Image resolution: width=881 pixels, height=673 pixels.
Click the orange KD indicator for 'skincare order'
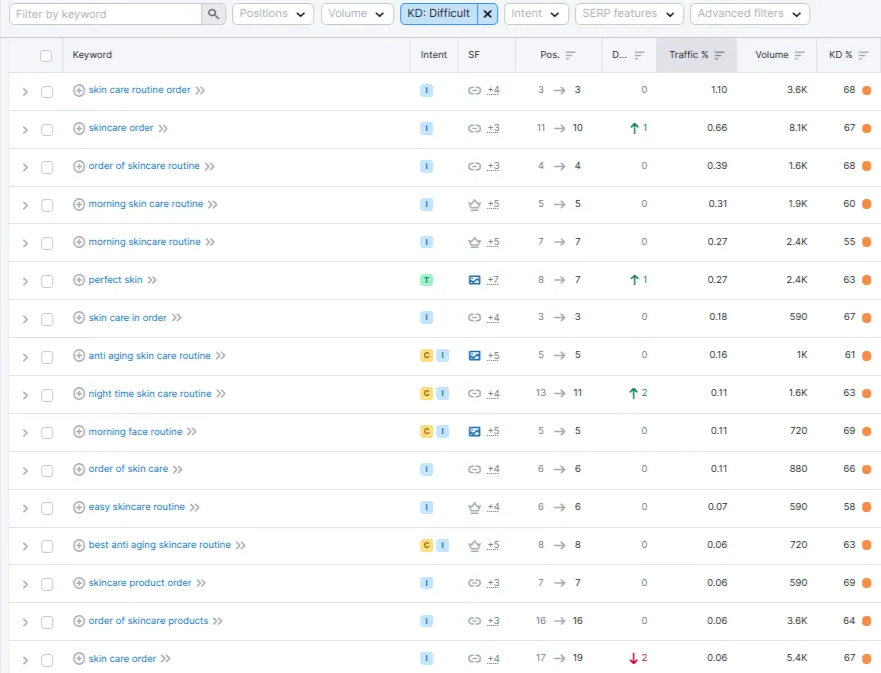tap(866, 129)
